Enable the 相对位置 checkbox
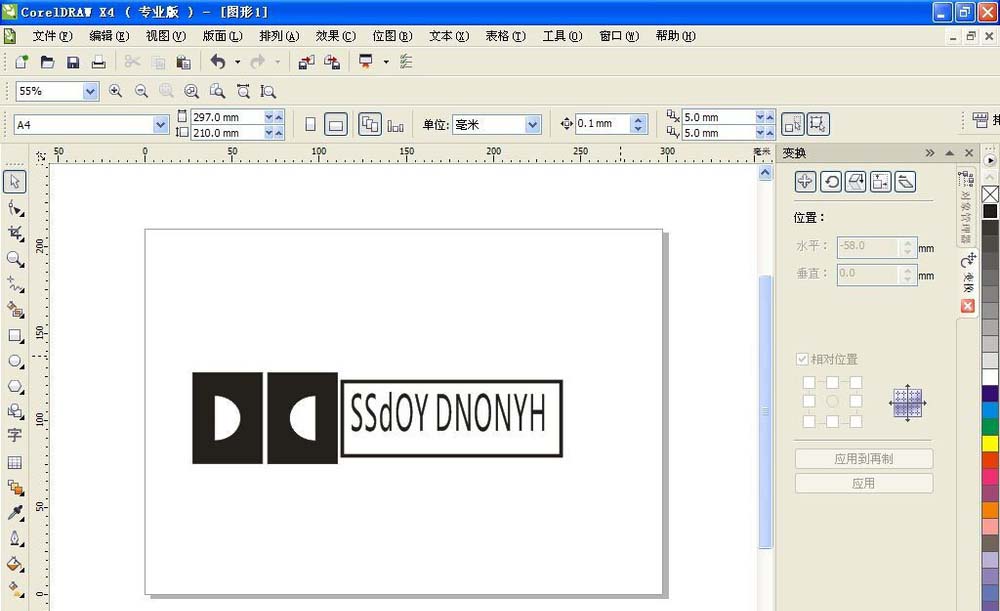 [x=802, y=358]
